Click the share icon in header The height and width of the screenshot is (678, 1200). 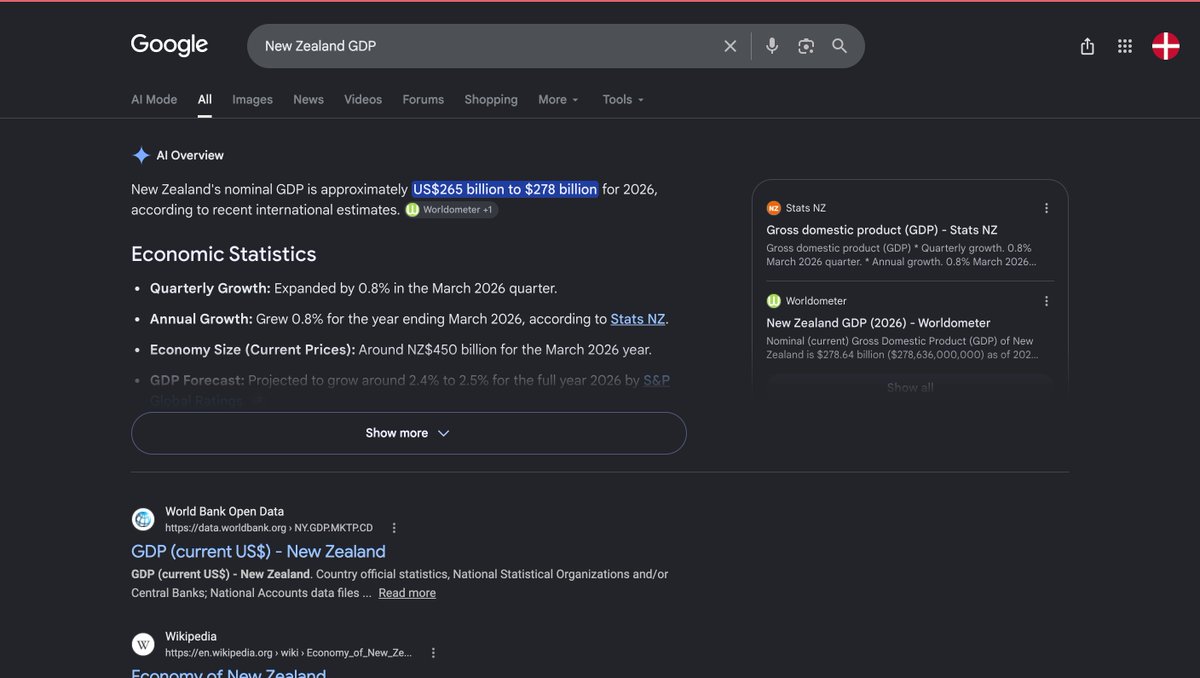(x=1087, y=46)
